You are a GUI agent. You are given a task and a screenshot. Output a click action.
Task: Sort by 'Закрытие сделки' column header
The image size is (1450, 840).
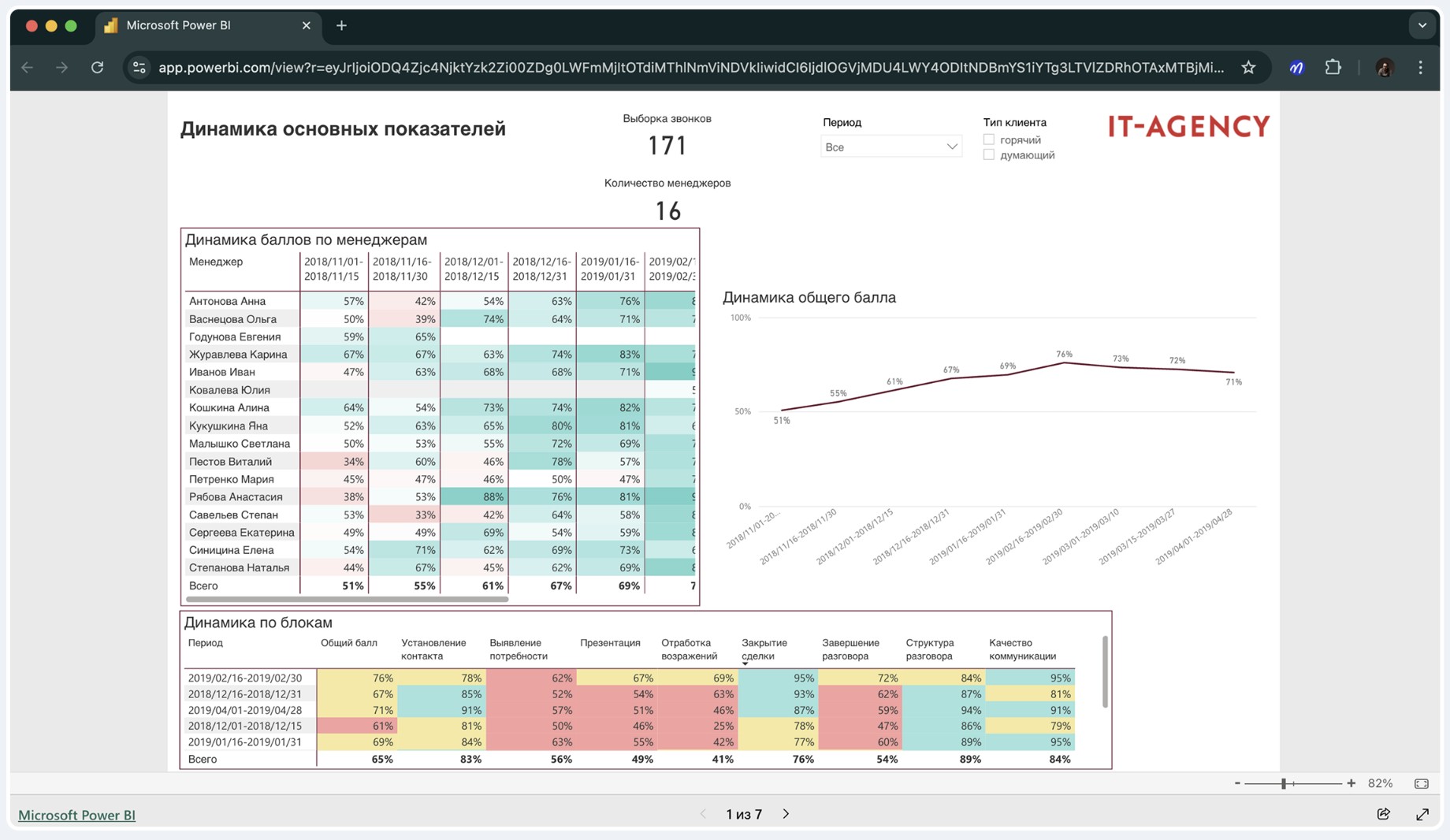(x=764, y=649)
